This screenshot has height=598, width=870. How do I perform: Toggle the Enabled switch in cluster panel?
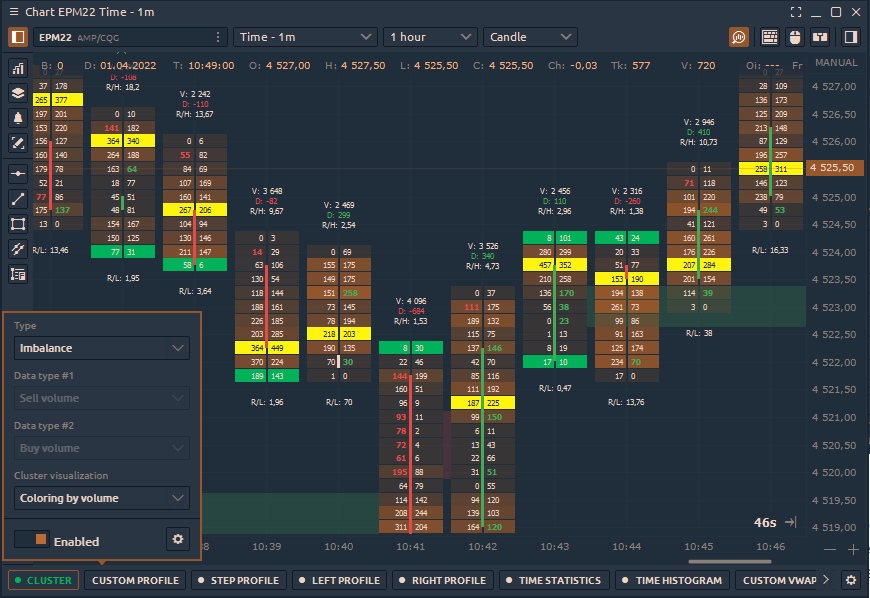(x=32, y=540)
